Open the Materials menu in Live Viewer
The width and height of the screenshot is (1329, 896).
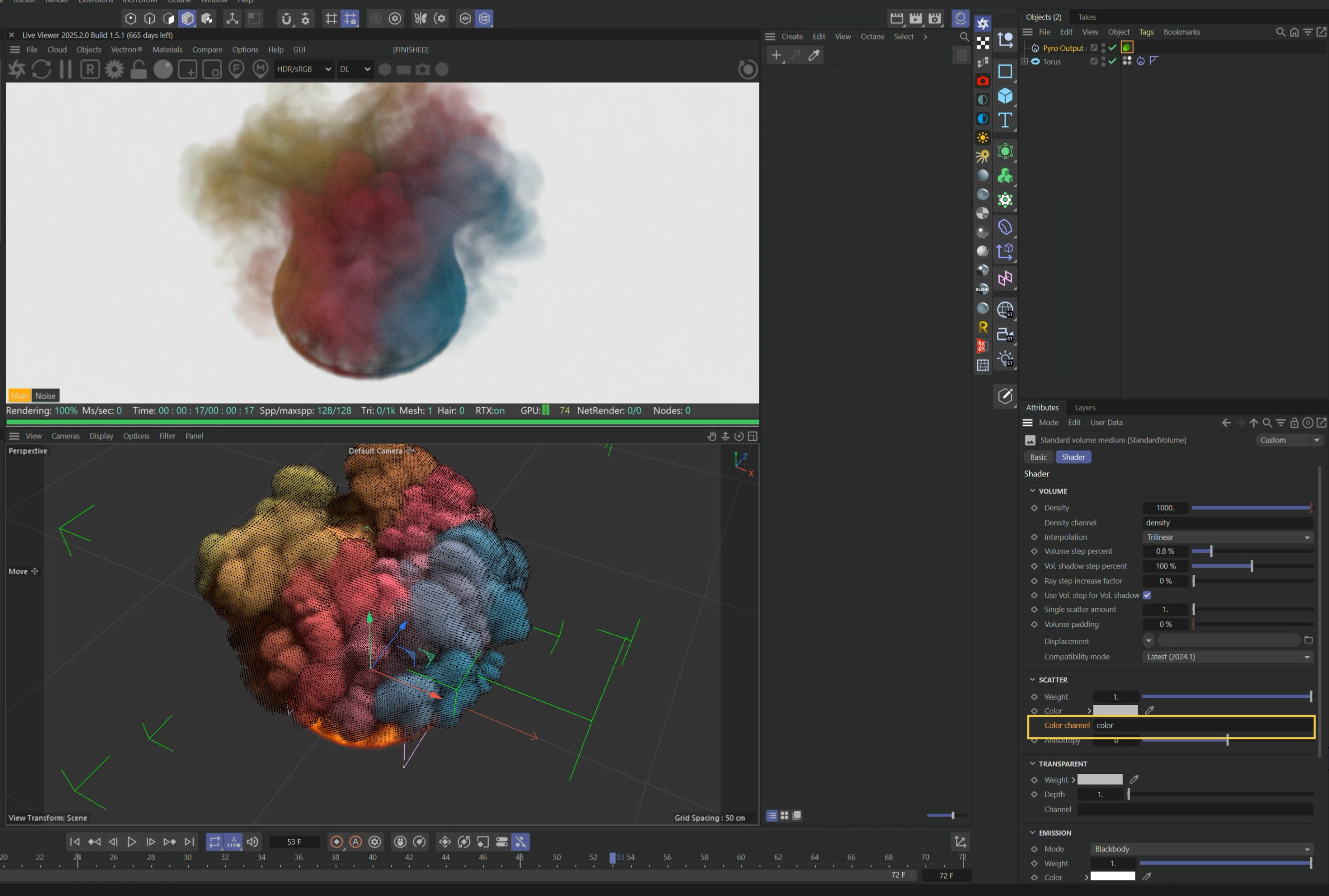click(x=167, y=50)
